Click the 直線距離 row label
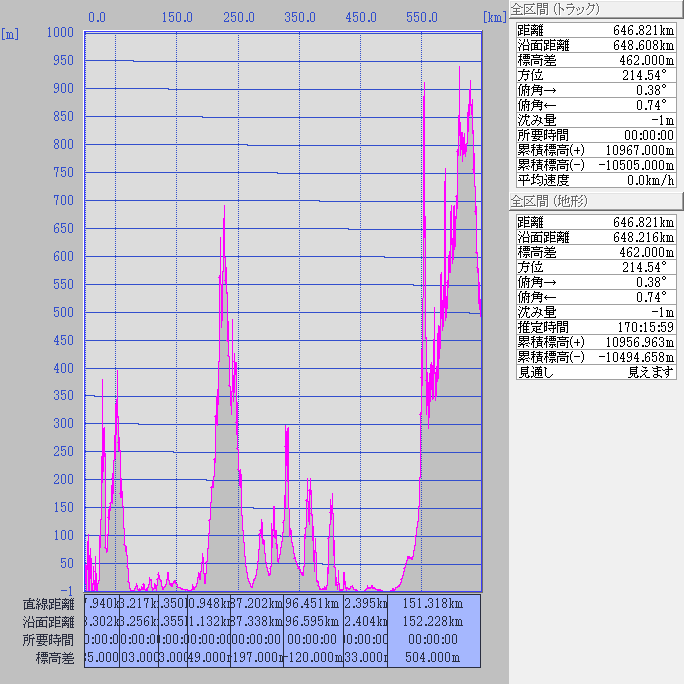The width and height of the screenshot is (684, 684). tap(48, 604)
